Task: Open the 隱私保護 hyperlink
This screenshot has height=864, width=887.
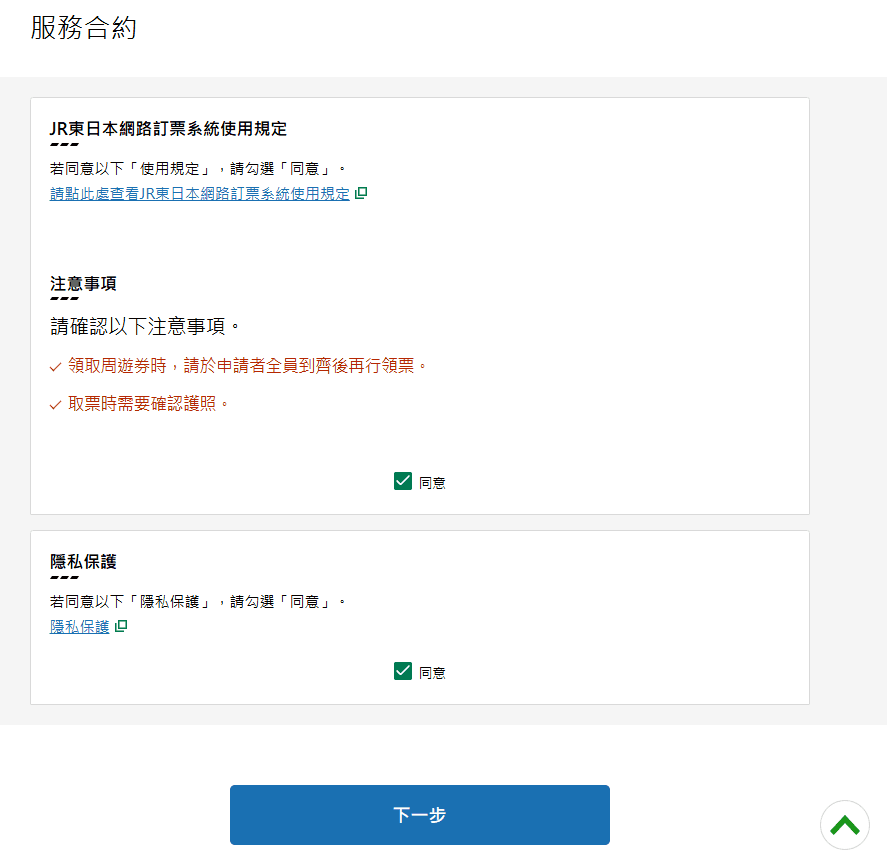Action: point(80,627)
